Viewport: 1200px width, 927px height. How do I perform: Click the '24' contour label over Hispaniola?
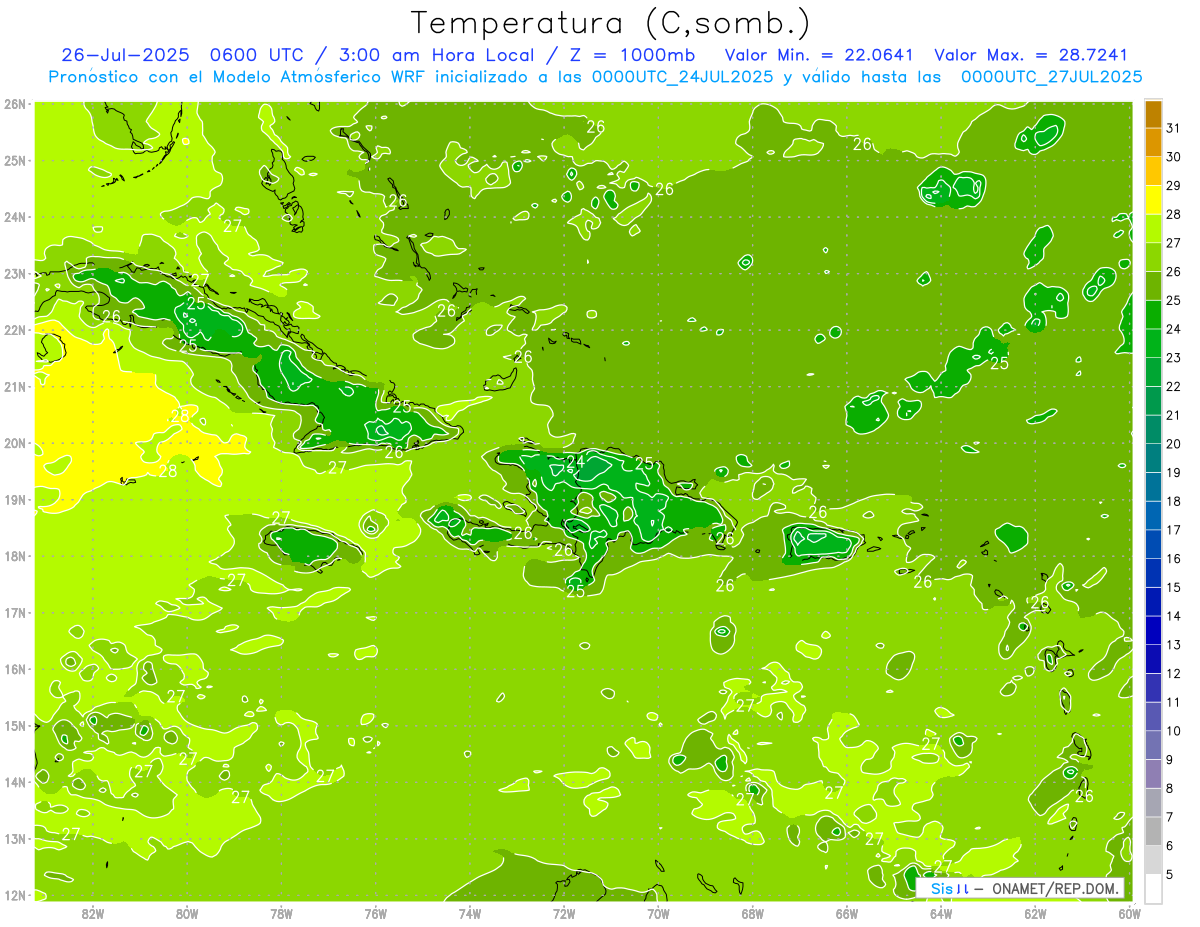click(x=575, y=461)
